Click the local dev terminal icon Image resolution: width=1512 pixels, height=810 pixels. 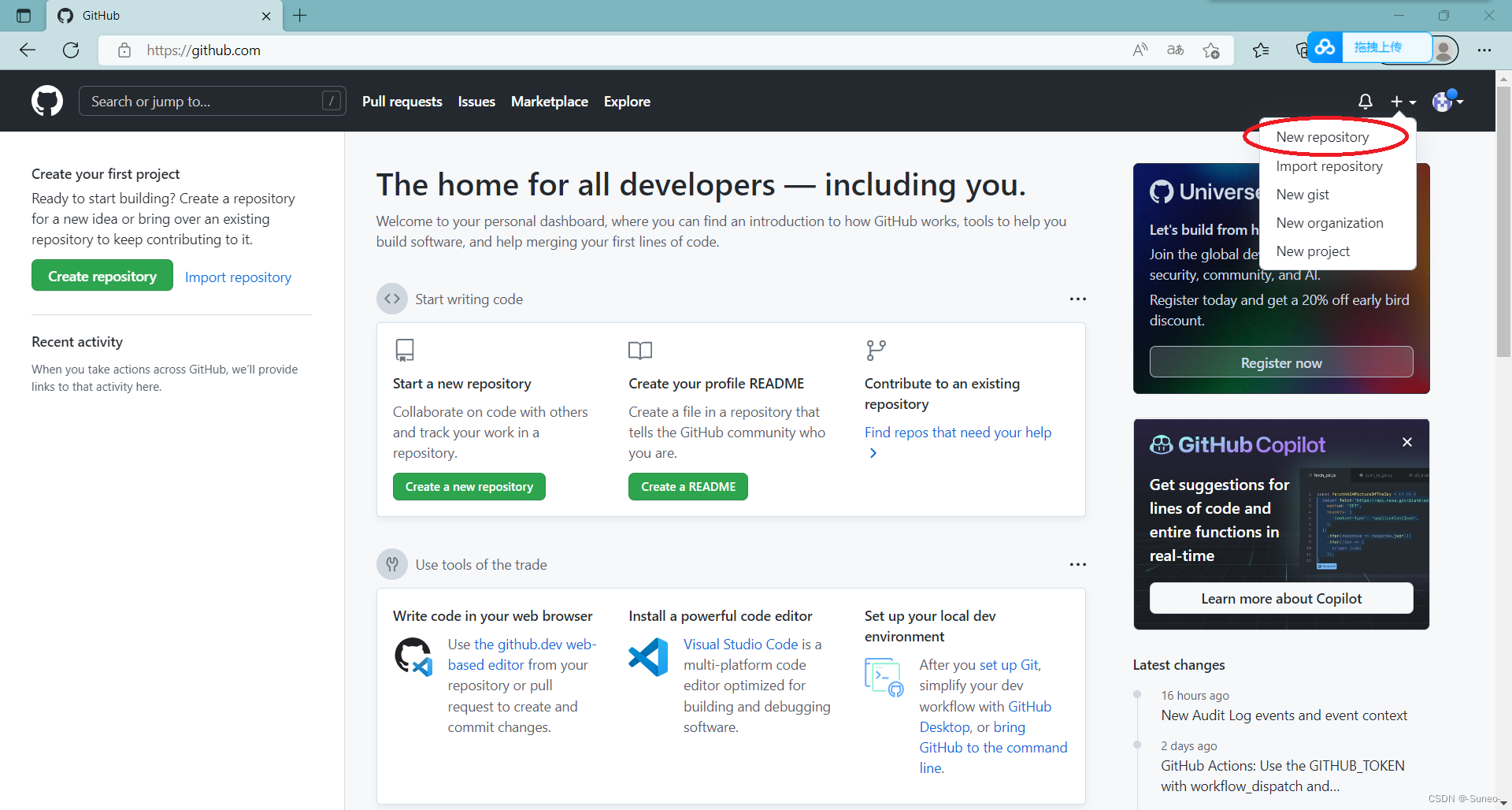[884, 678]
